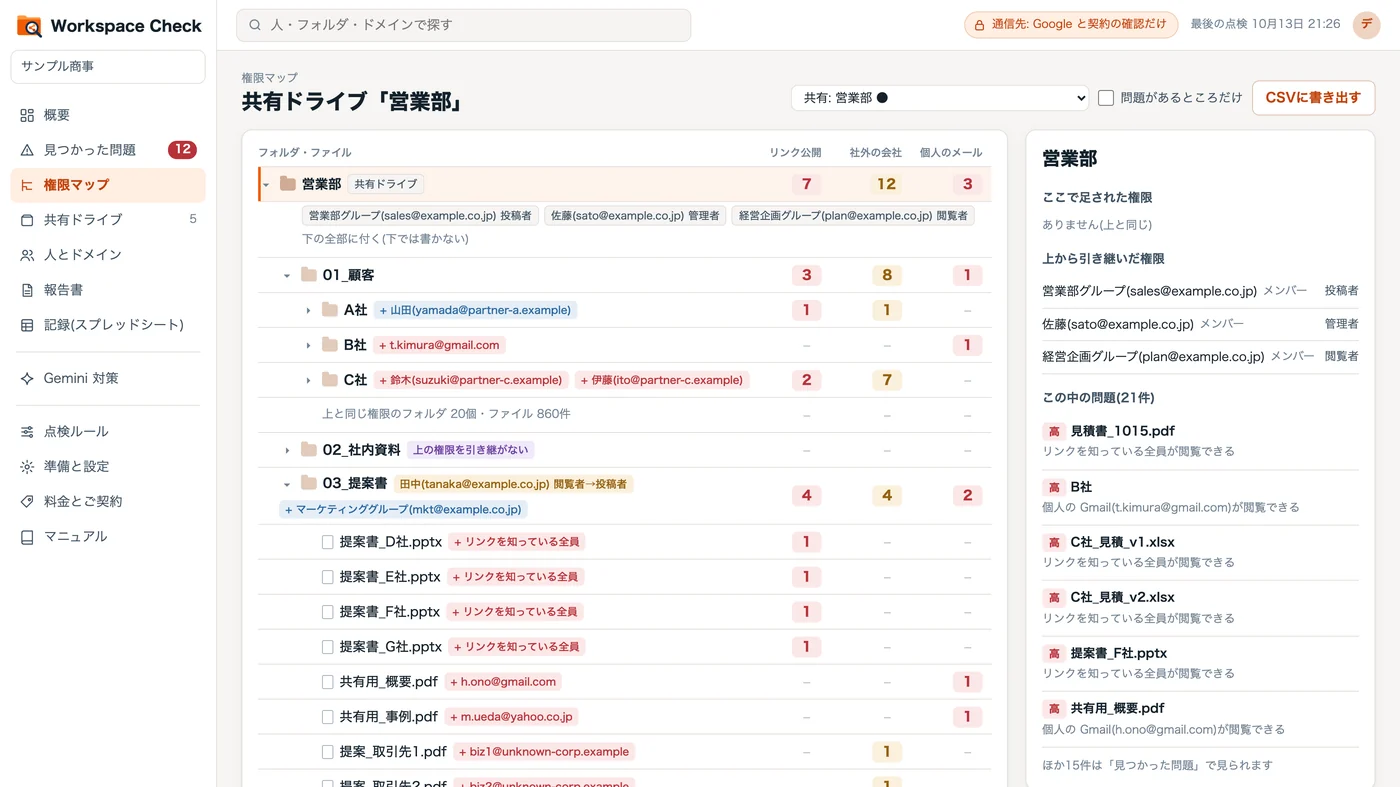
Task: Click the Workspace Check logo icon
Action: (x=29, y=26)
